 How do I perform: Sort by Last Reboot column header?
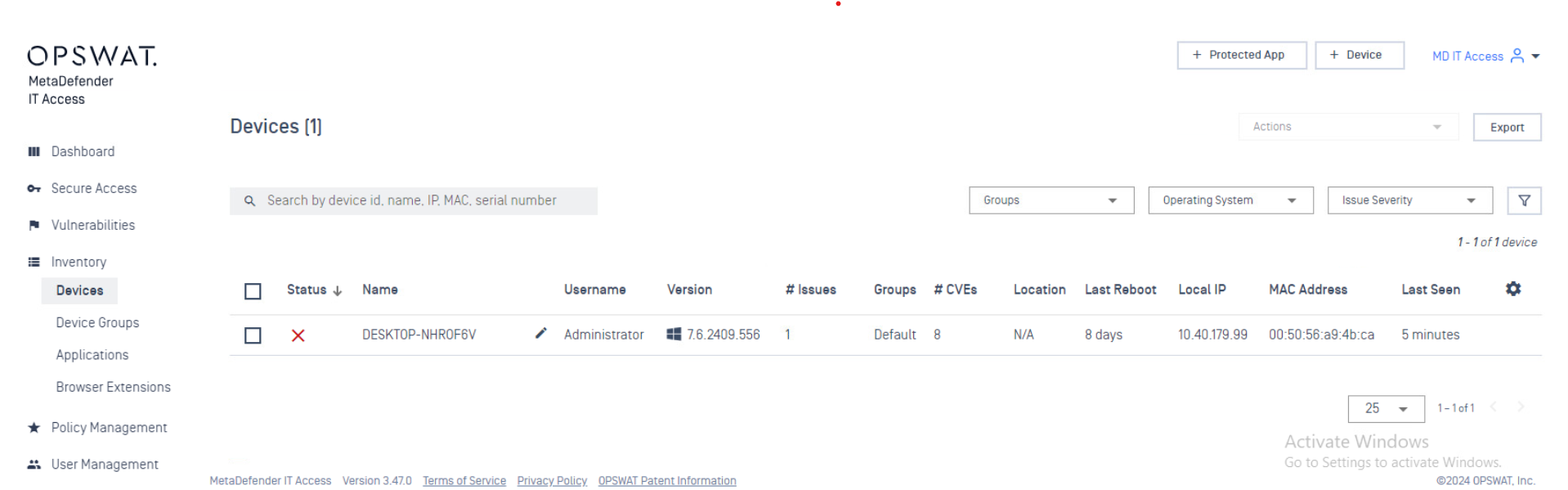click(1120, 290)
